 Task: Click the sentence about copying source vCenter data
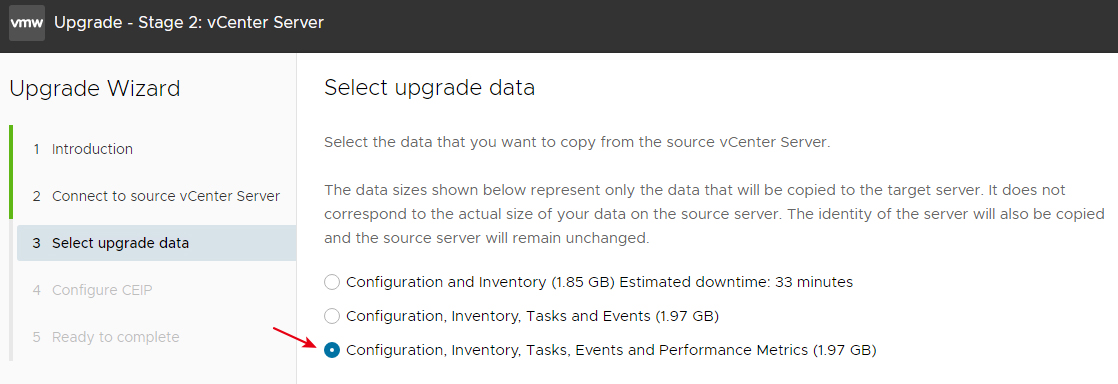point(578,142)
